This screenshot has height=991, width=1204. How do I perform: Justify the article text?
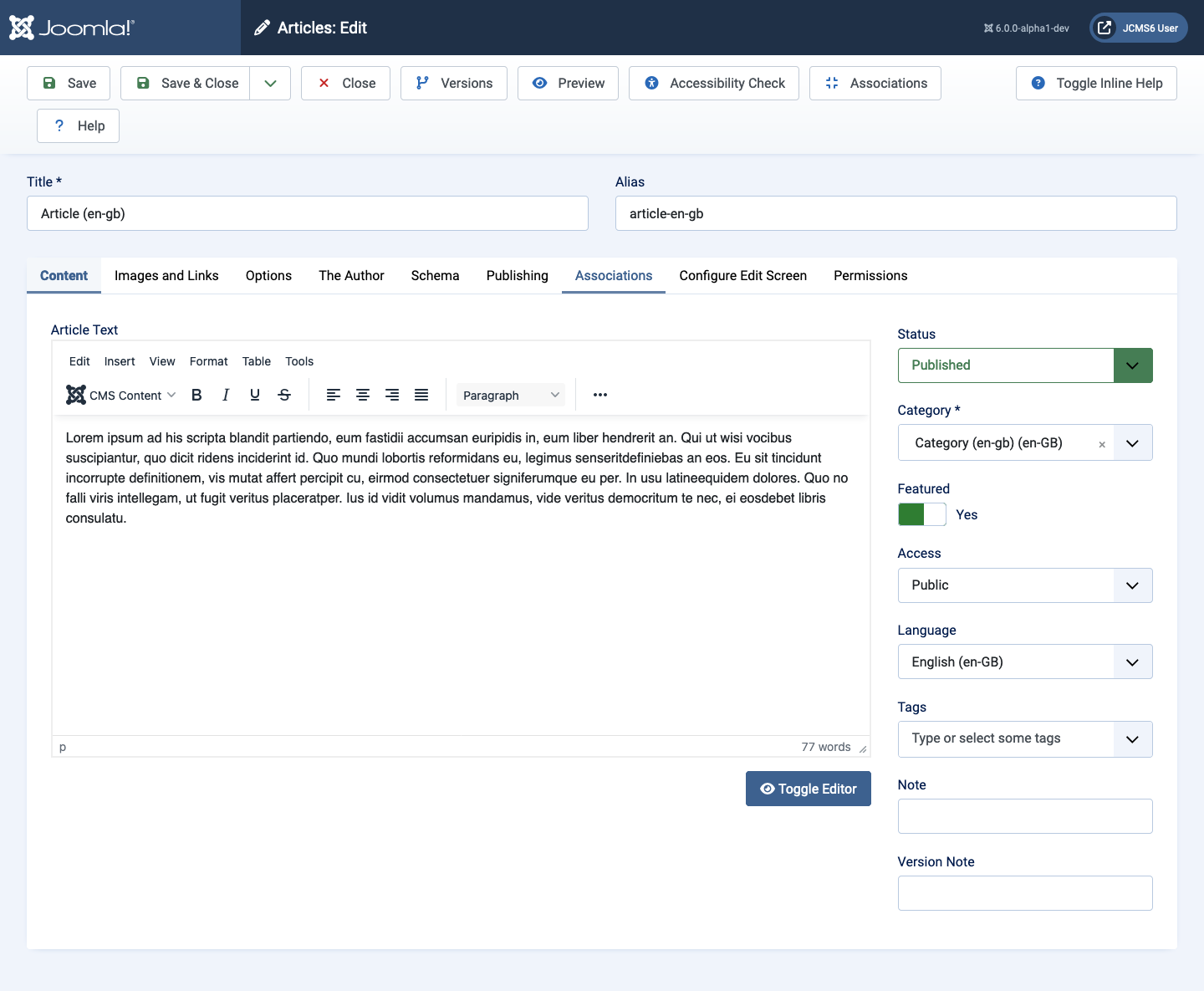421,395
